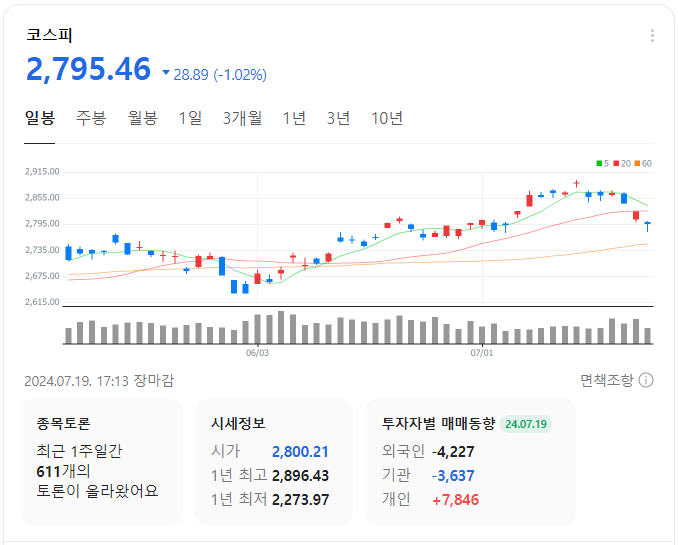Click the 06/03 date axis label
This screenshot has width=678, height=545.
[257, 353]
